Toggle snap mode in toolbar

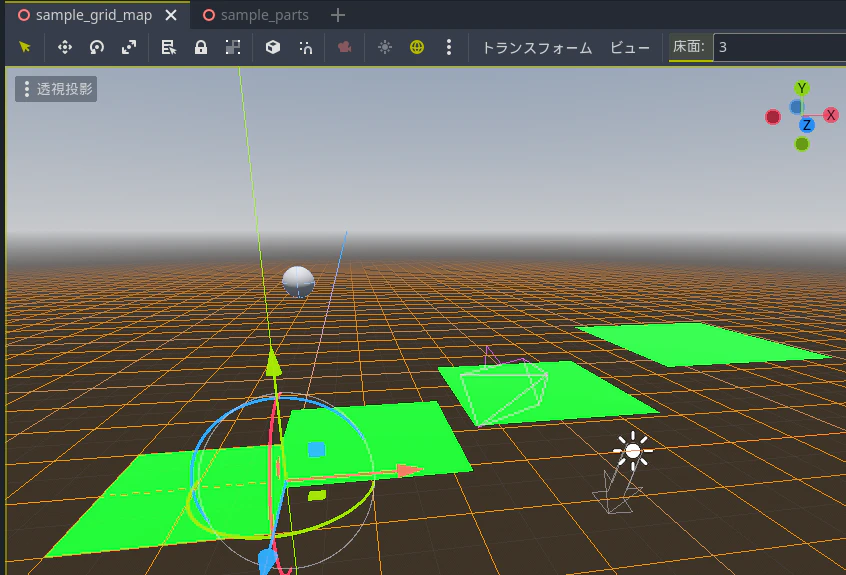coord(305,47)
